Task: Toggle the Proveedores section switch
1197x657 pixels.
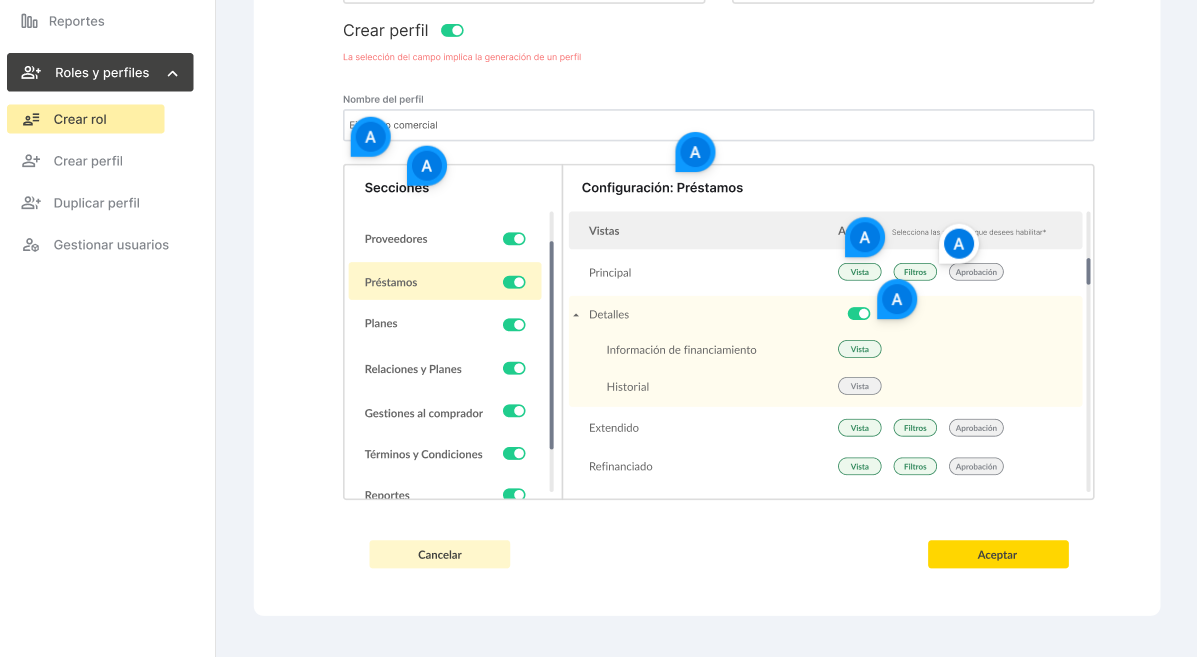Action: click(x=514, y=239)
